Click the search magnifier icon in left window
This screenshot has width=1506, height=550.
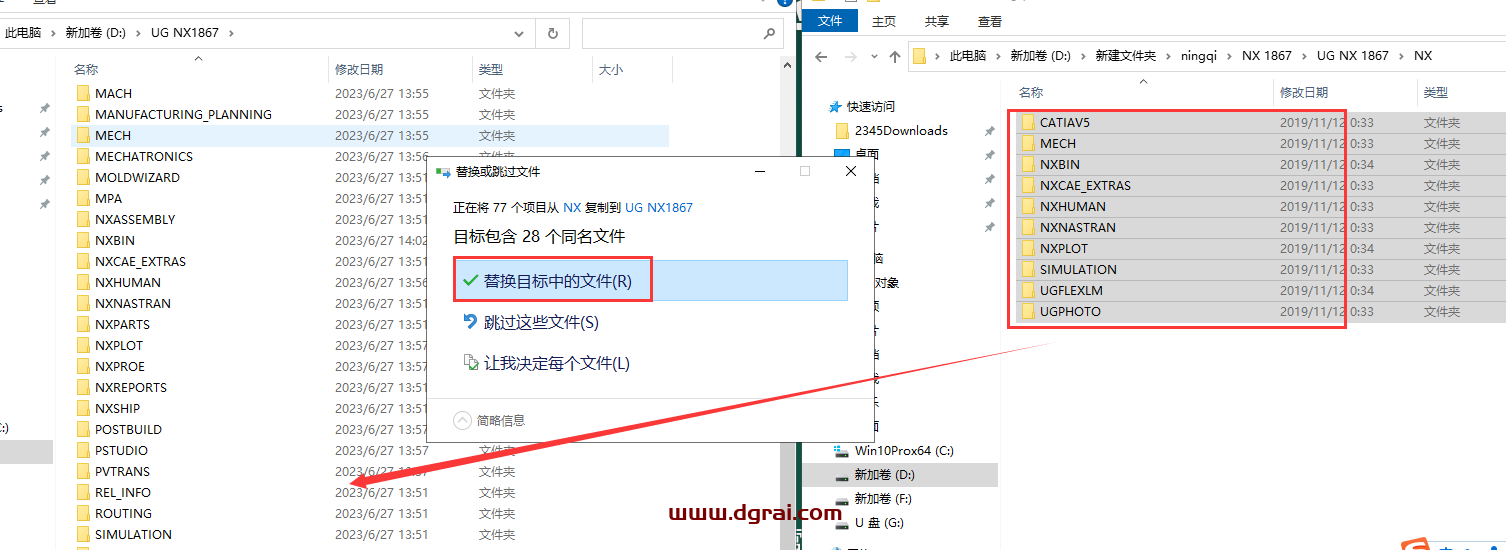click(768, 33)
